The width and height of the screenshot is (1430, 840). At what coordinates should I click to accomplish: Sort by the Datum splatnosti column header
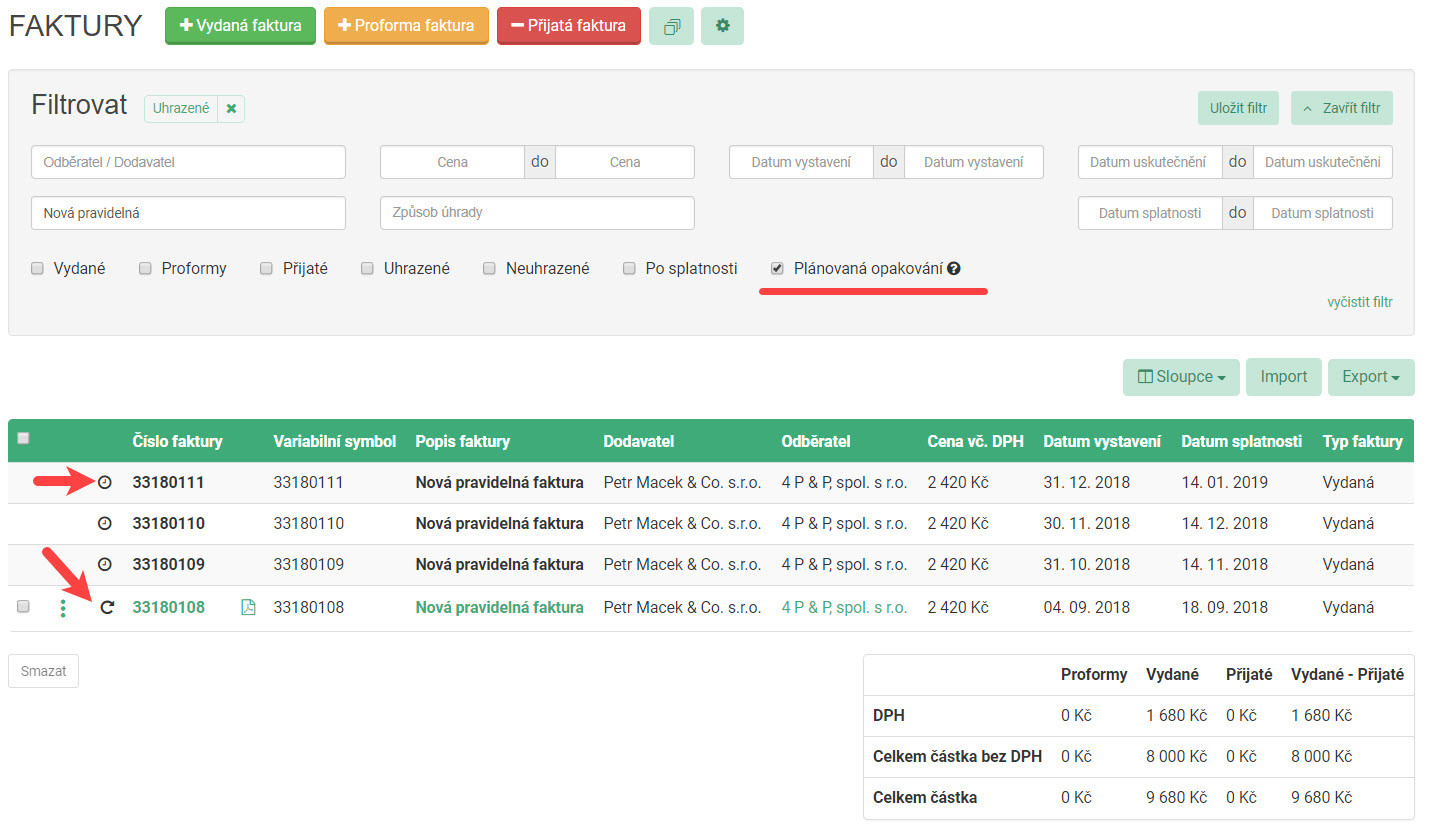(x=1241, y=441)
